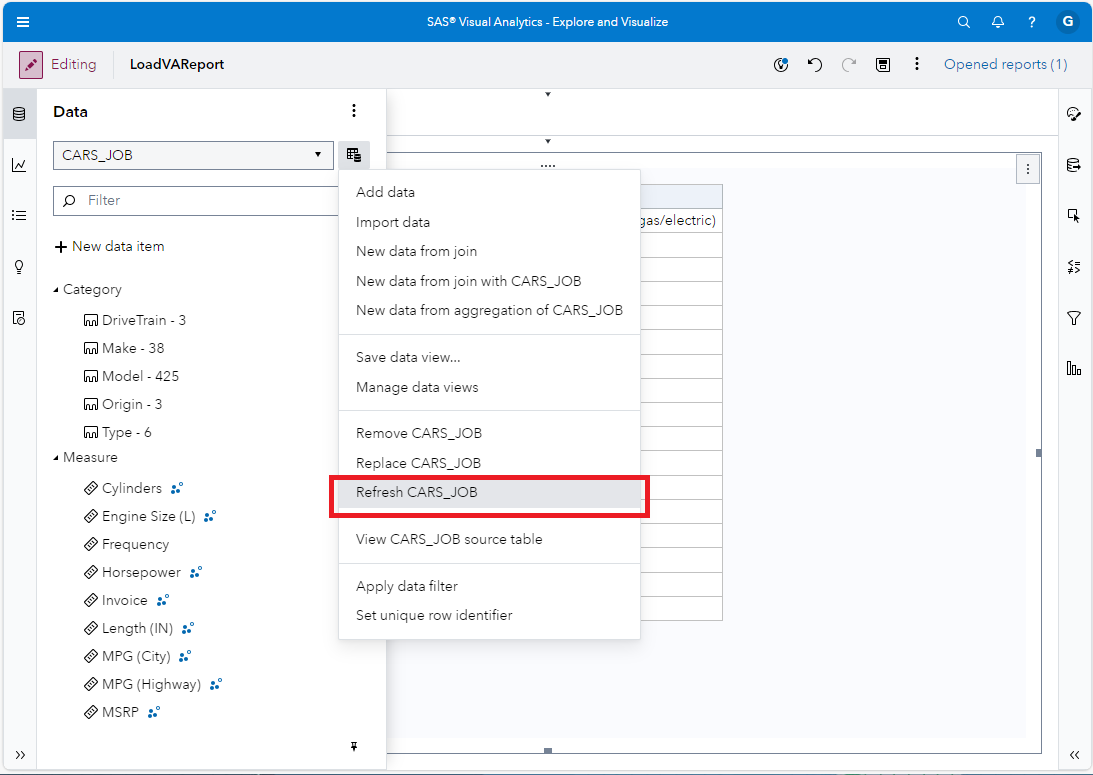This screenshot has height=775, width=1093.
Task: Open the Data pane icon
Action: [20, 113]
